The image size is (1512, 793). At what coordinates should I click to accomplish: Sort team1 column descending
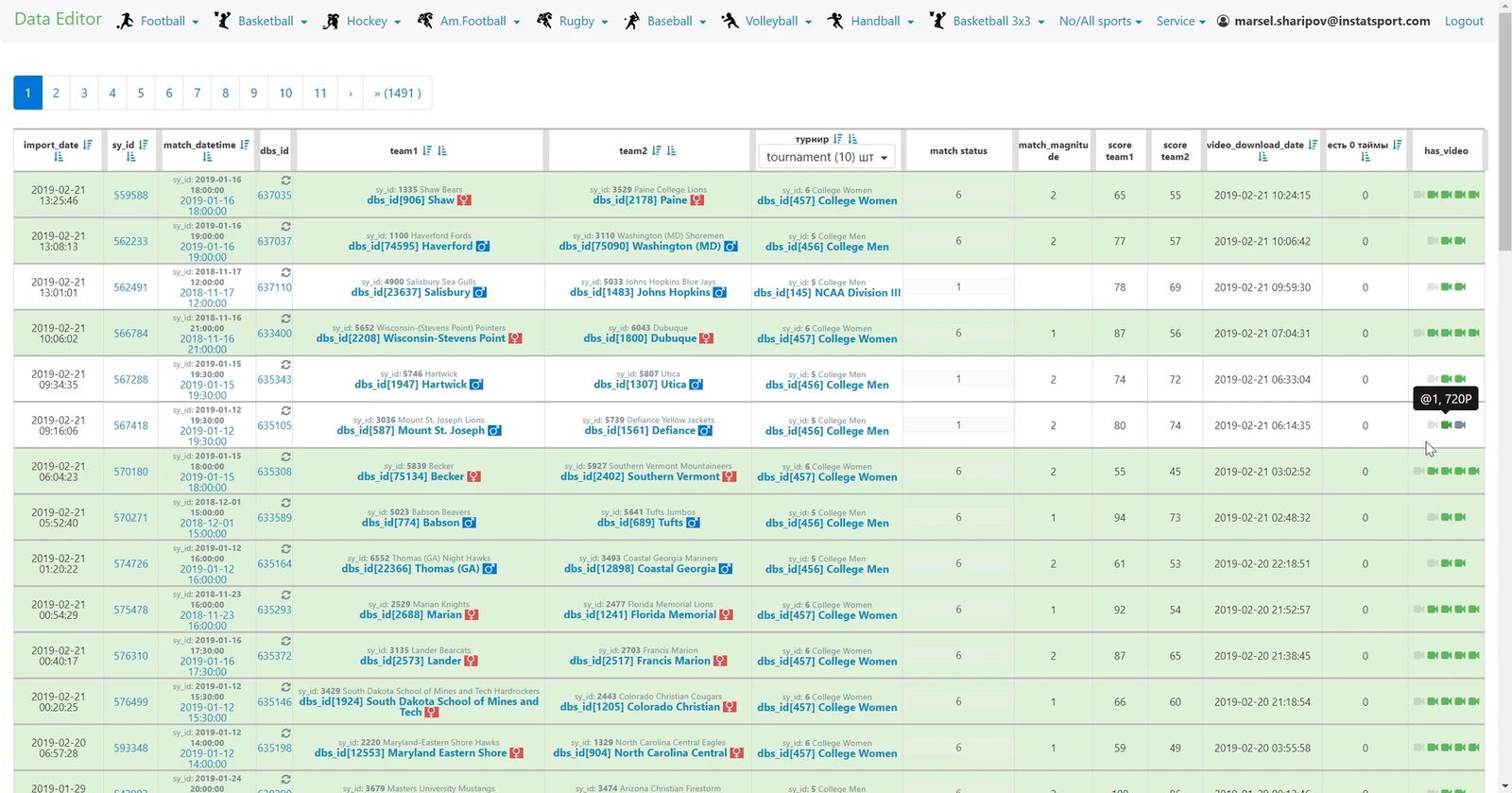point(427,150)
